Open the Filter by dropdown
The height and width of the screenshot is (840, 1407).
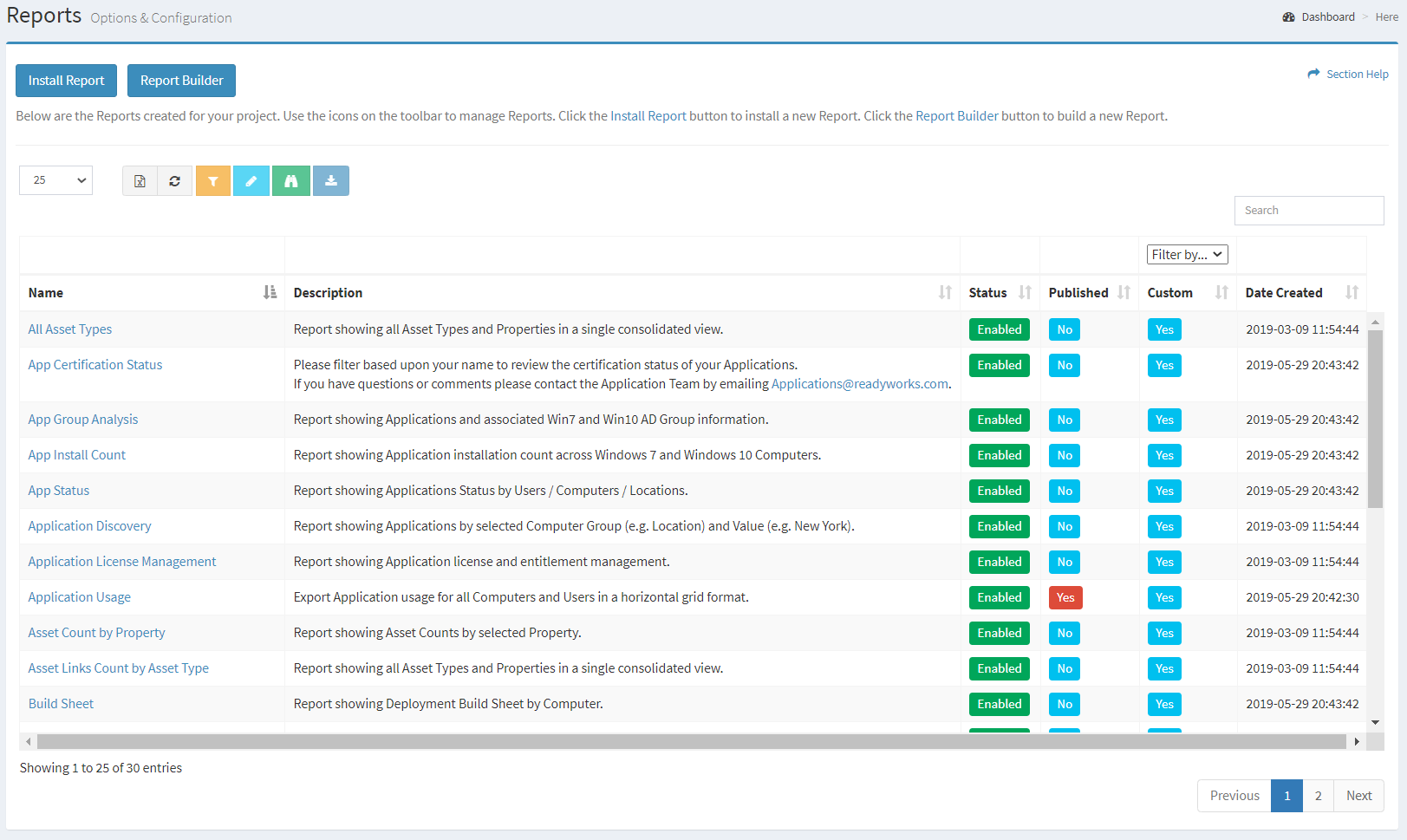(1187, 254)
